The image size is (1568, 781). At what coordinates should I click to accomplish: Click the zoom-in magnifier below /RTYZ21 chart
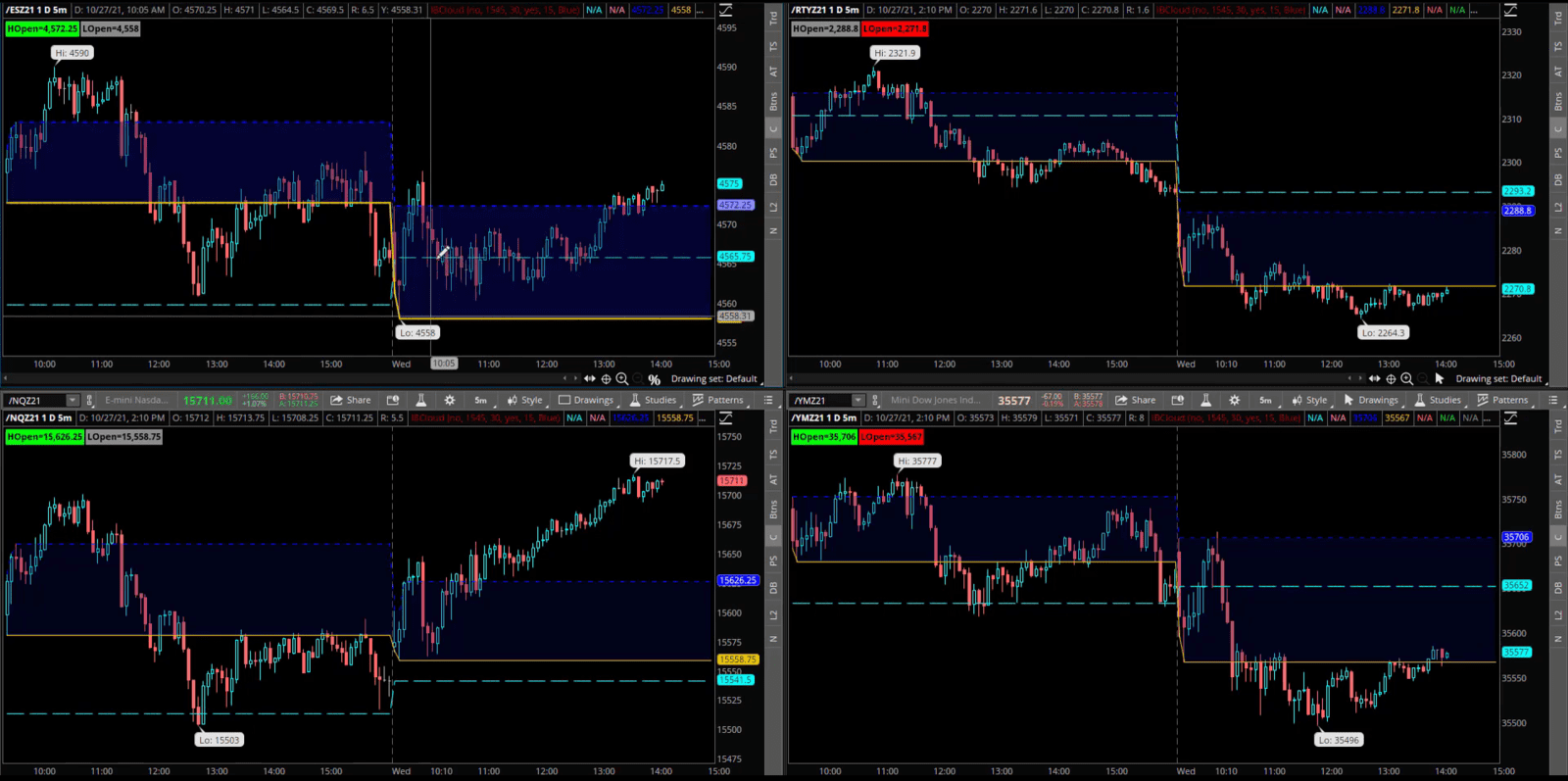[x=1407, y=379]
